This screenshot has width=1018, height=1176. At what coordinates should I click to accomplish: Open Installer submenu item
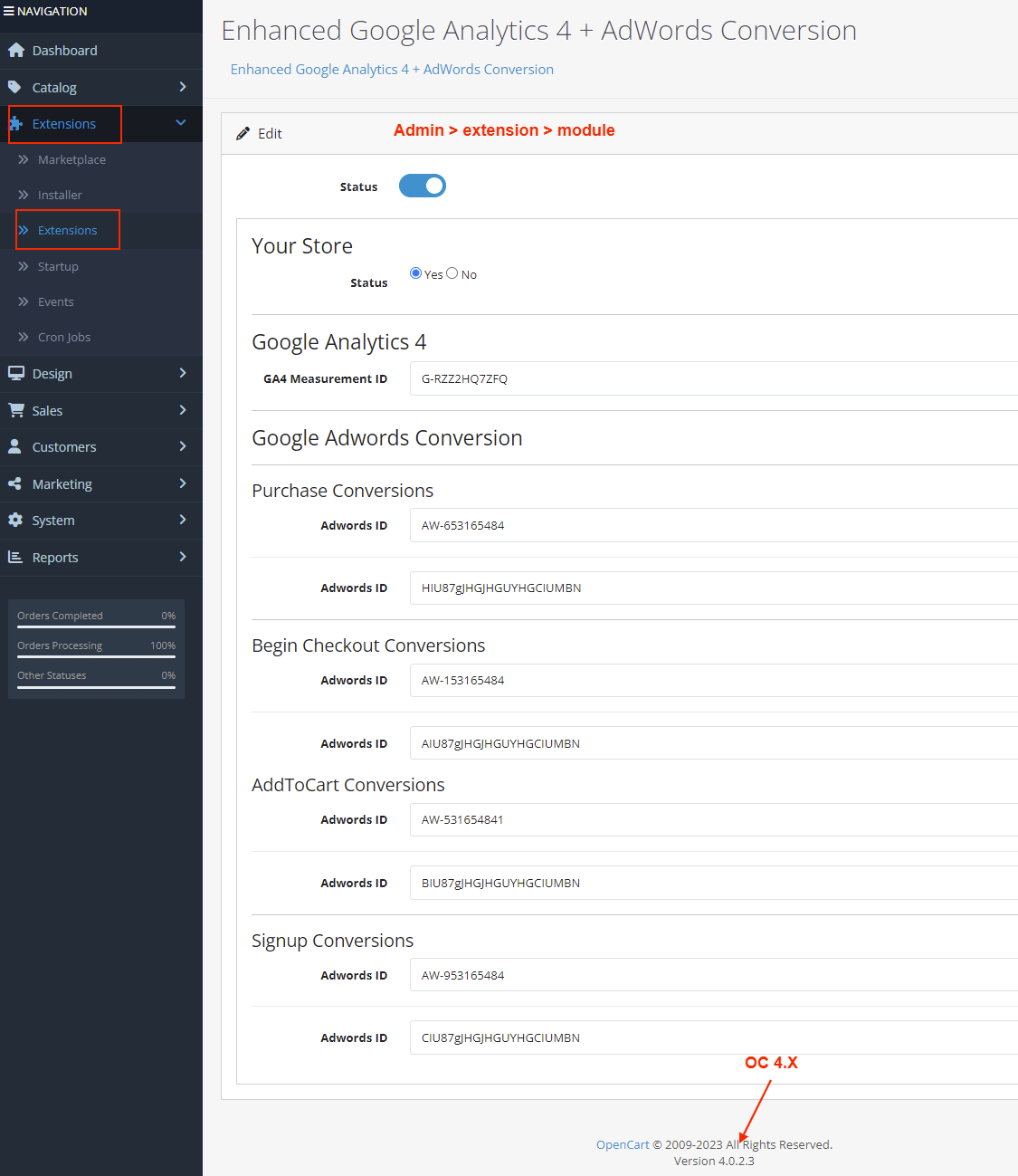point(101,195)
